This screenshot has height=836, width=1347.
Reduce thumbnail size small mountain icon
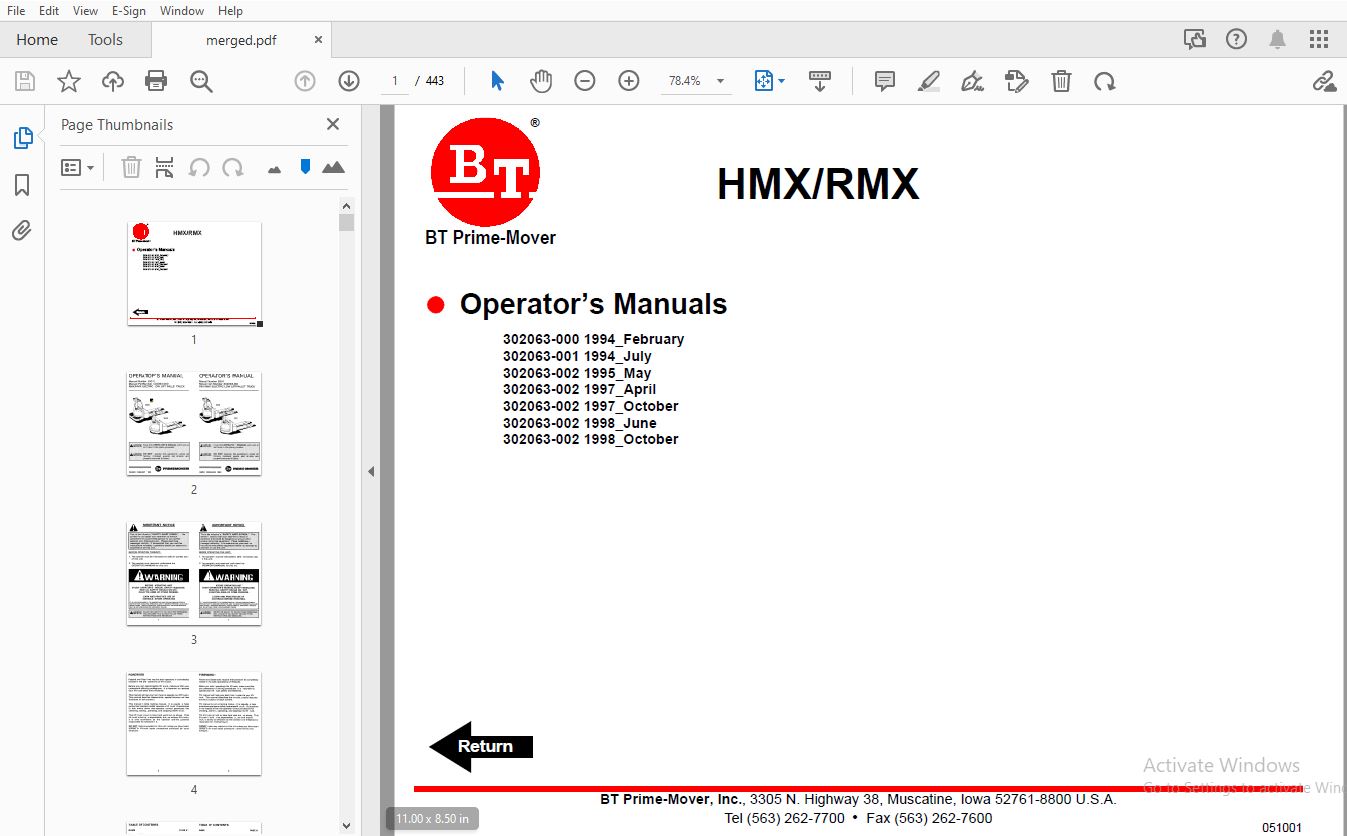point(274,169)
